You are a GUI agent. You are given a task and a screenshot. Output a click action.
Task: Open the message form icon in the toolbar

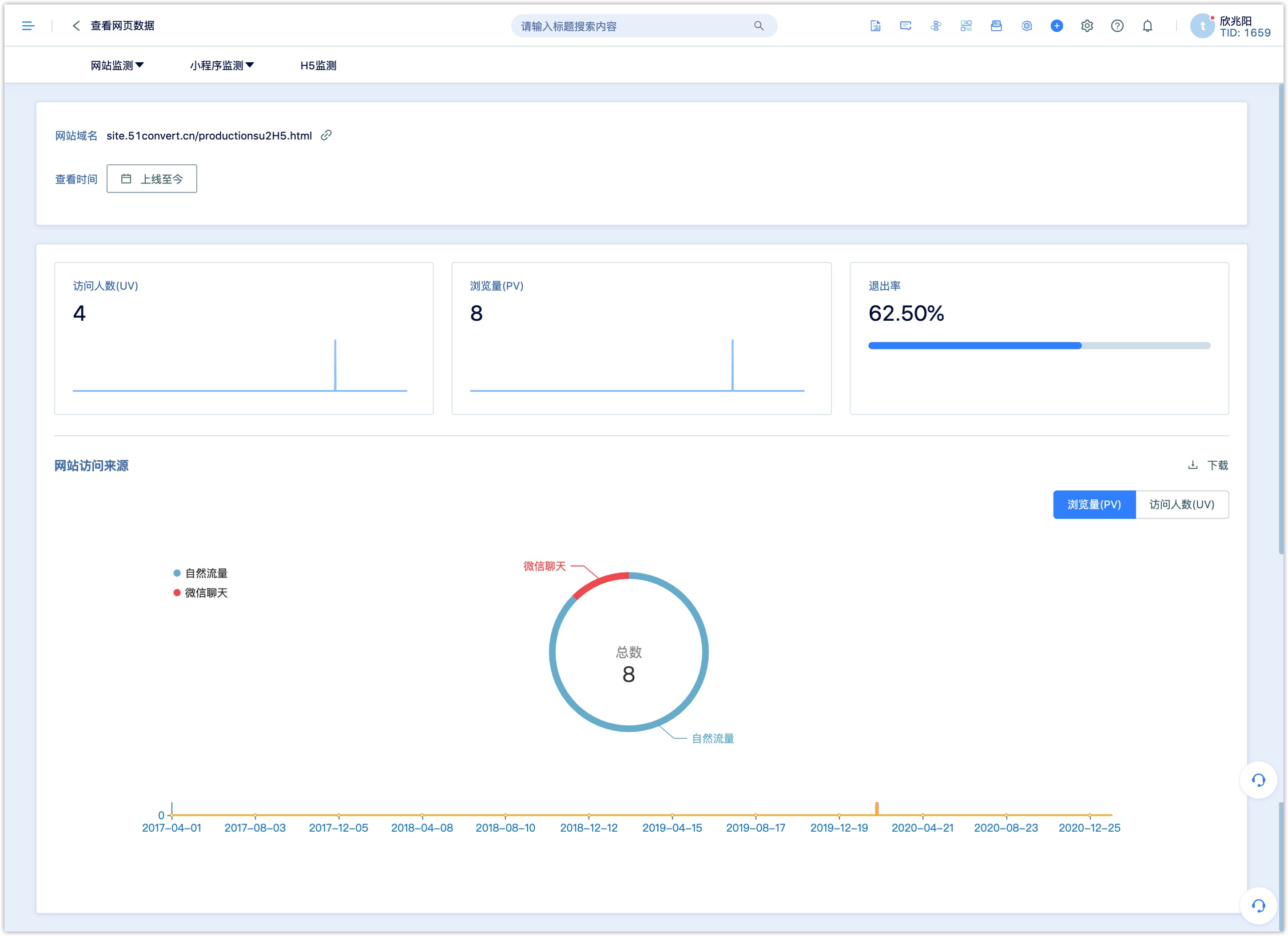(905, 26)
